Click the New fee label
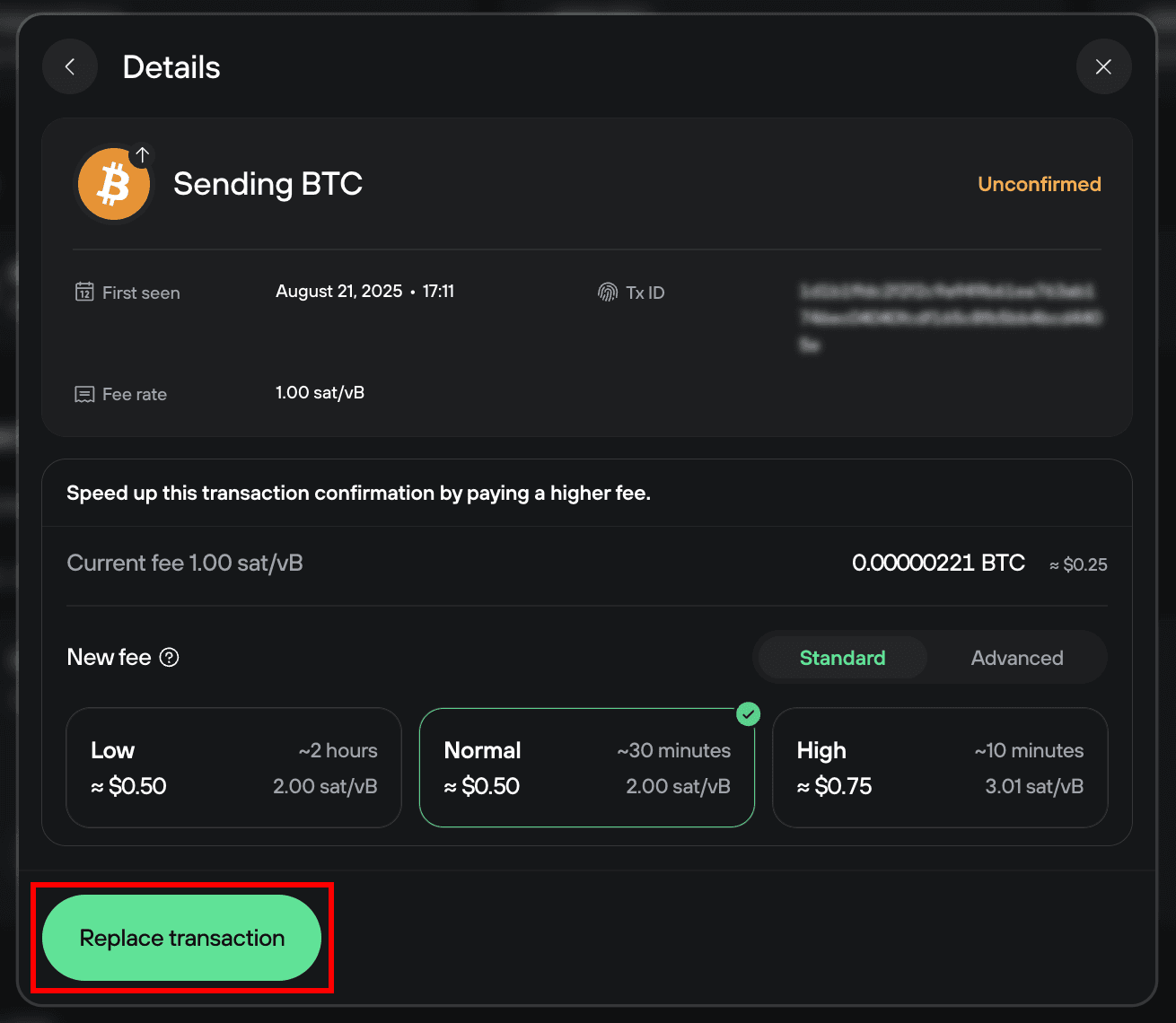This screenshot has height=1023, width=1176. point(109,657)
